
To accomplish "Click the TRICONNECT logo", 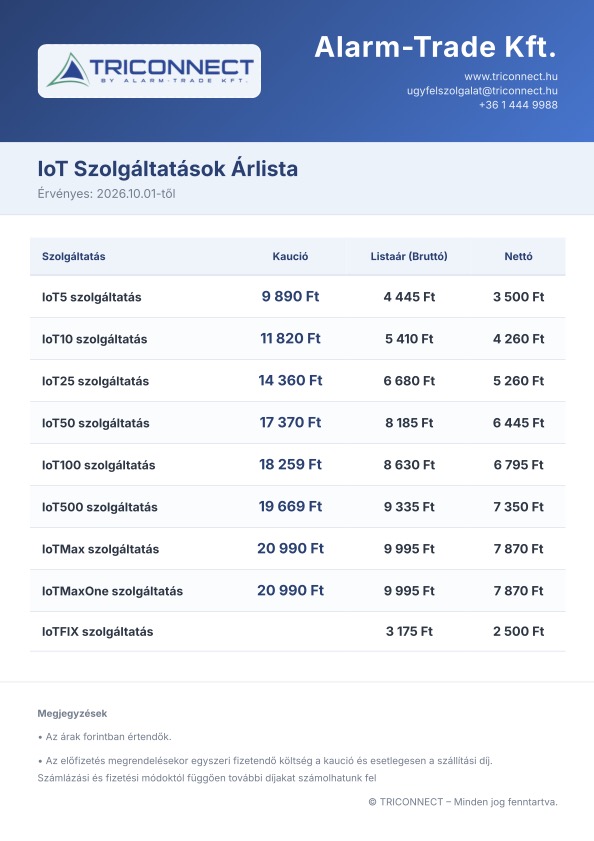I will pyautogui.click(x=149, y=71).
